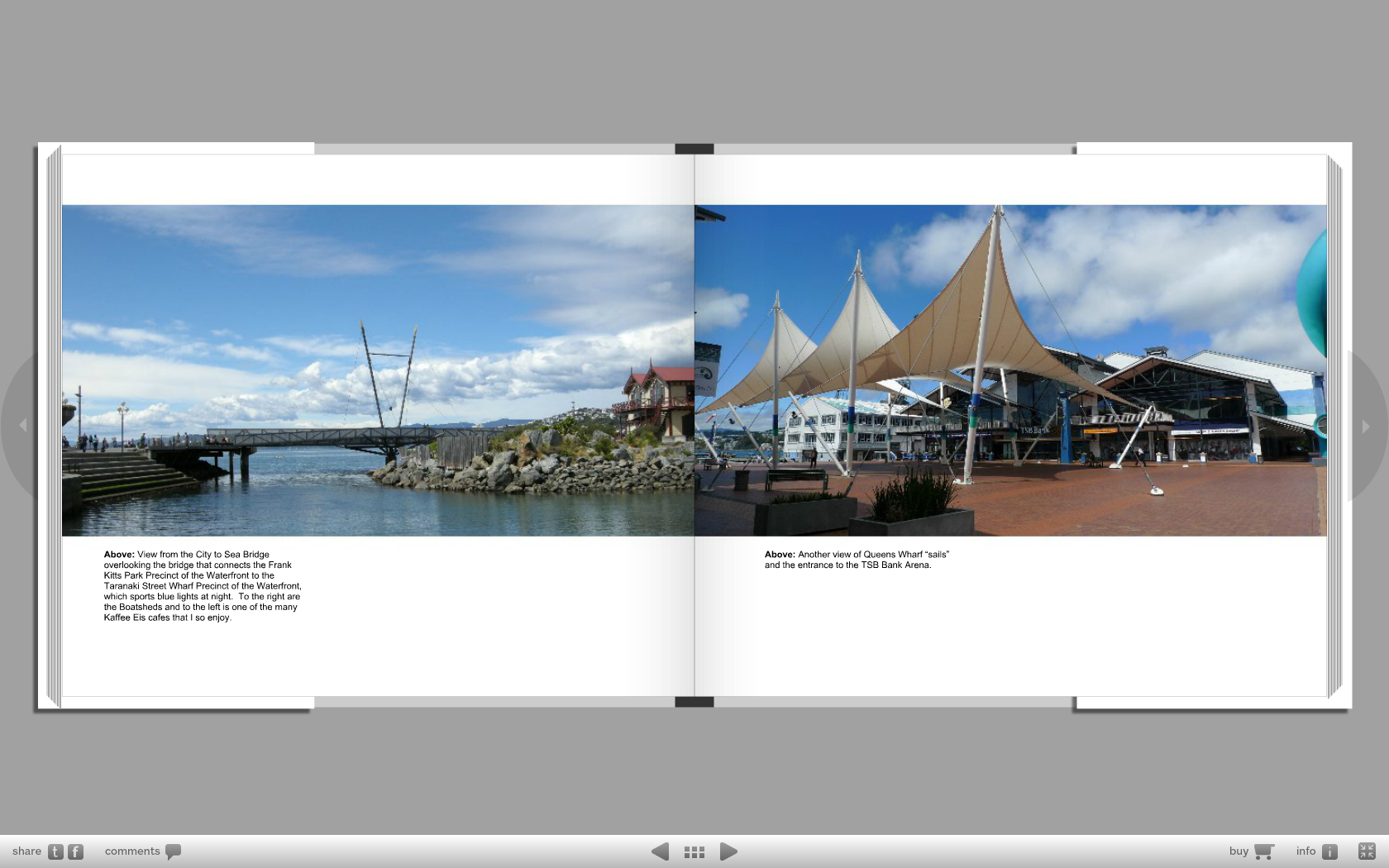Open the page thumbnails grid view
Viewport: 1389px width, 868px height.
(694, 851)
